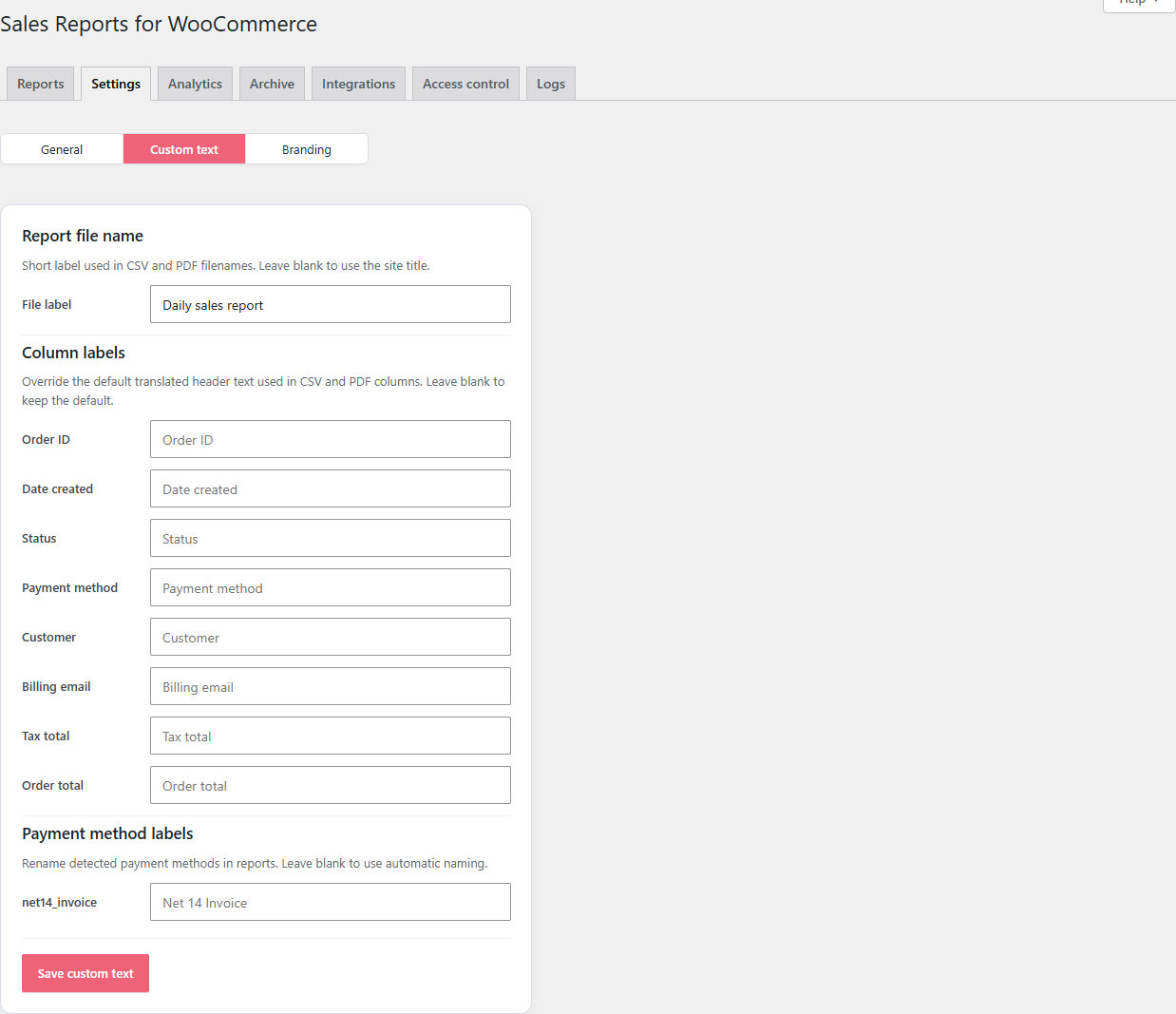Click the Payment method input field
The width and height of the screenshot is (1176, 1014).
click(x=331, y=587)
